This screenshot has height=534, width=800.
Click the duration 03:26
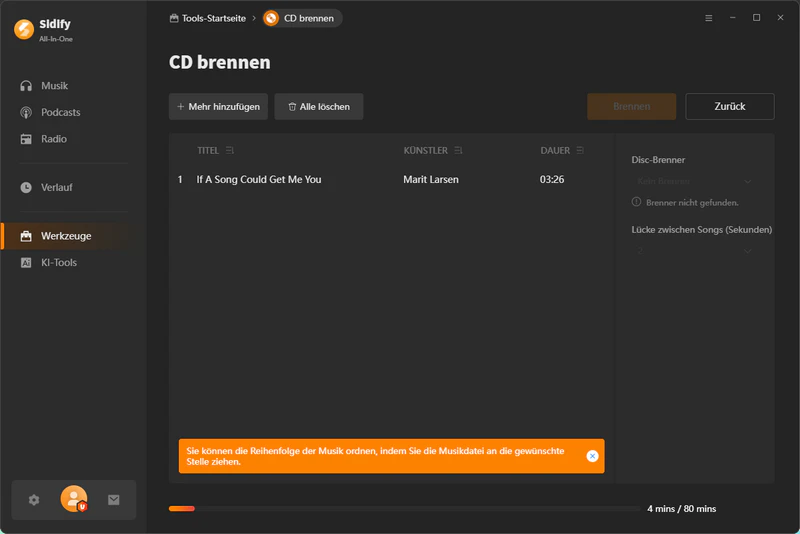552,180
